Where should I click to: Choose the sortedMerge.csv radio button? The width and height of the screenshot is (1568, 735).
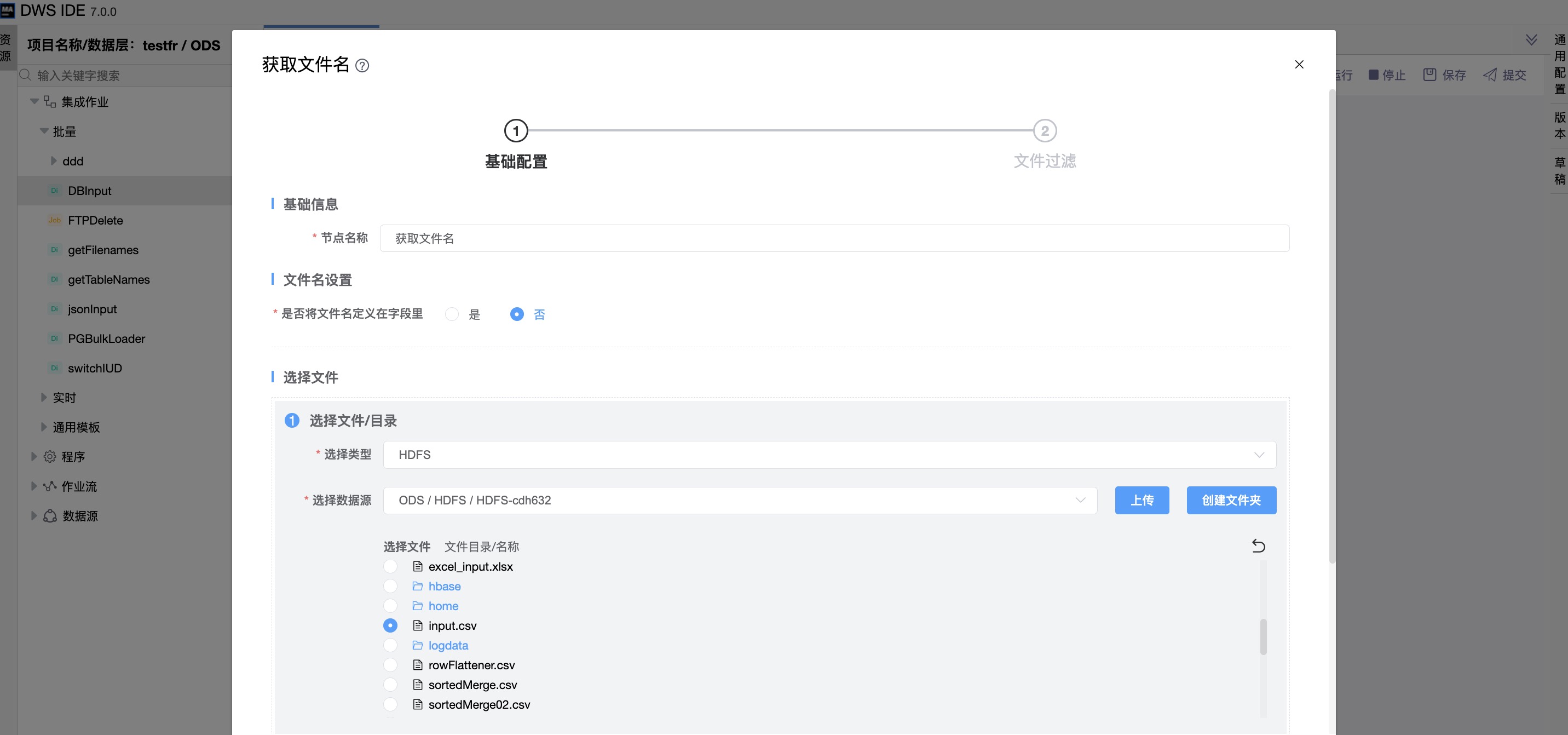pos(390,685)
